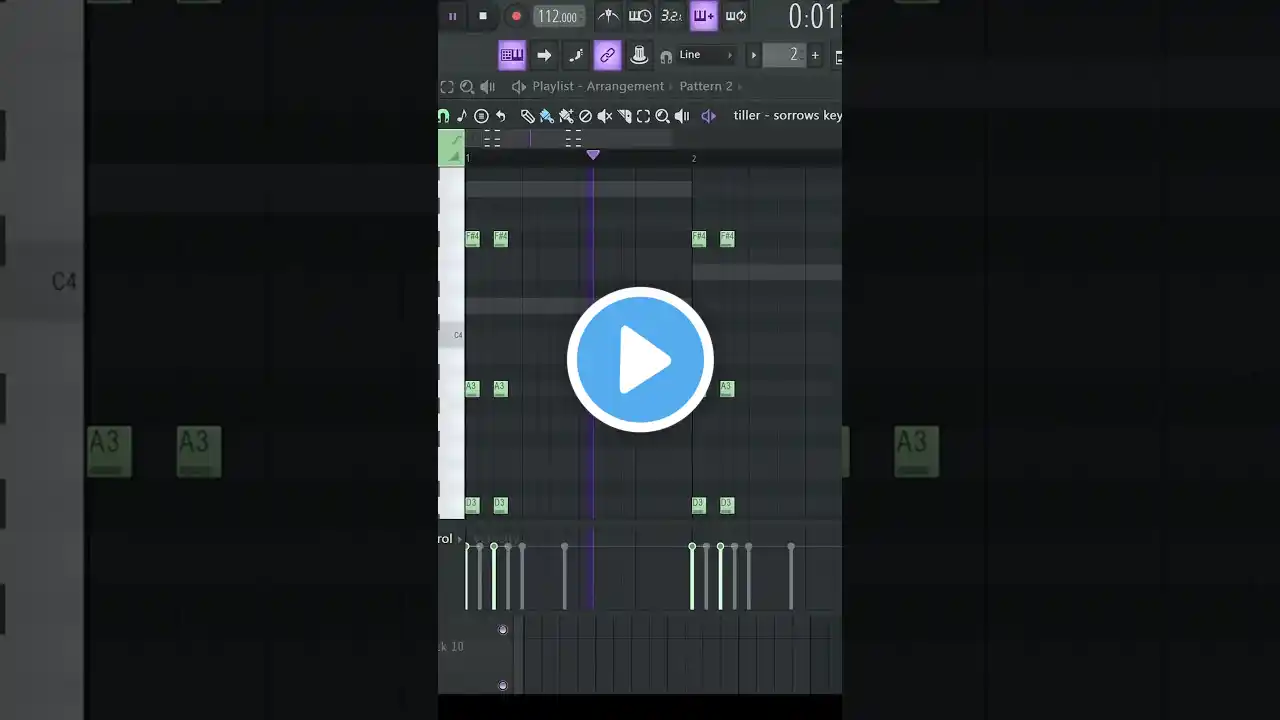Select the Slice blade tool
The width and height of the screenshot is (1280, 720).
pos(624,116)
